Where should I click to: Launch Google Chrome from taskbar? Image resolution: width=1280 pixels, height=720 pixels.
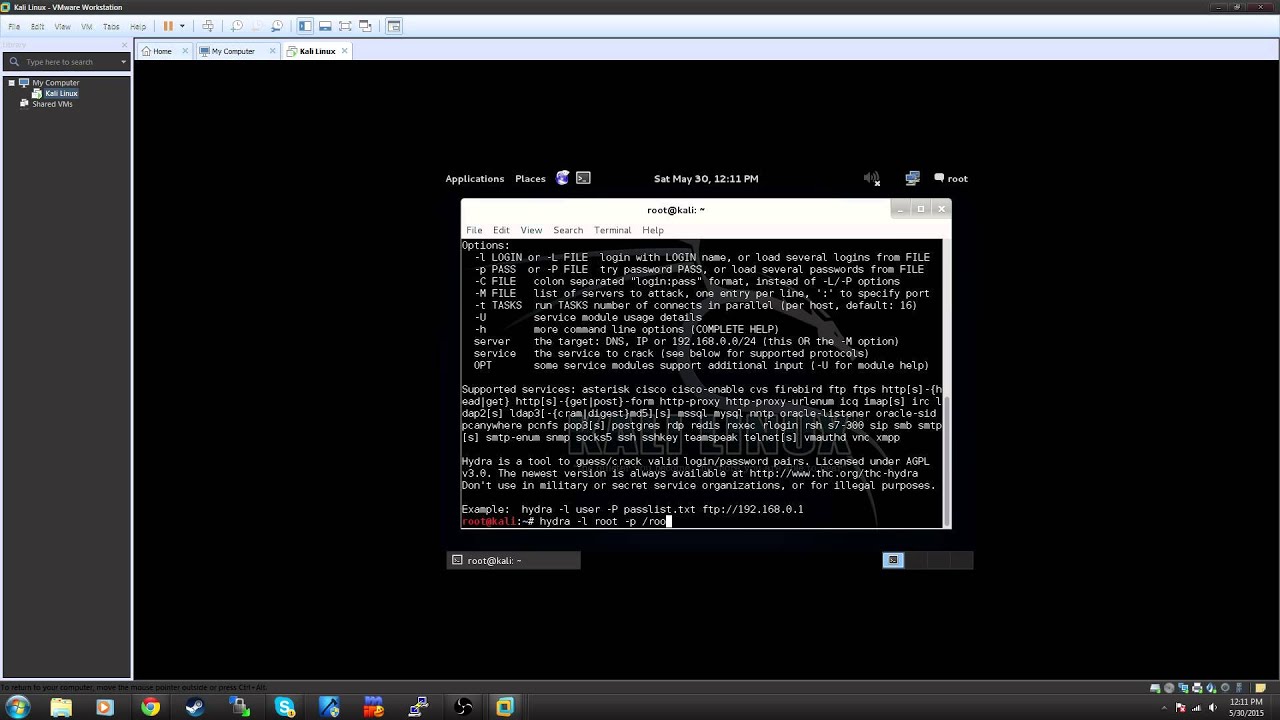tap(150, 707)
